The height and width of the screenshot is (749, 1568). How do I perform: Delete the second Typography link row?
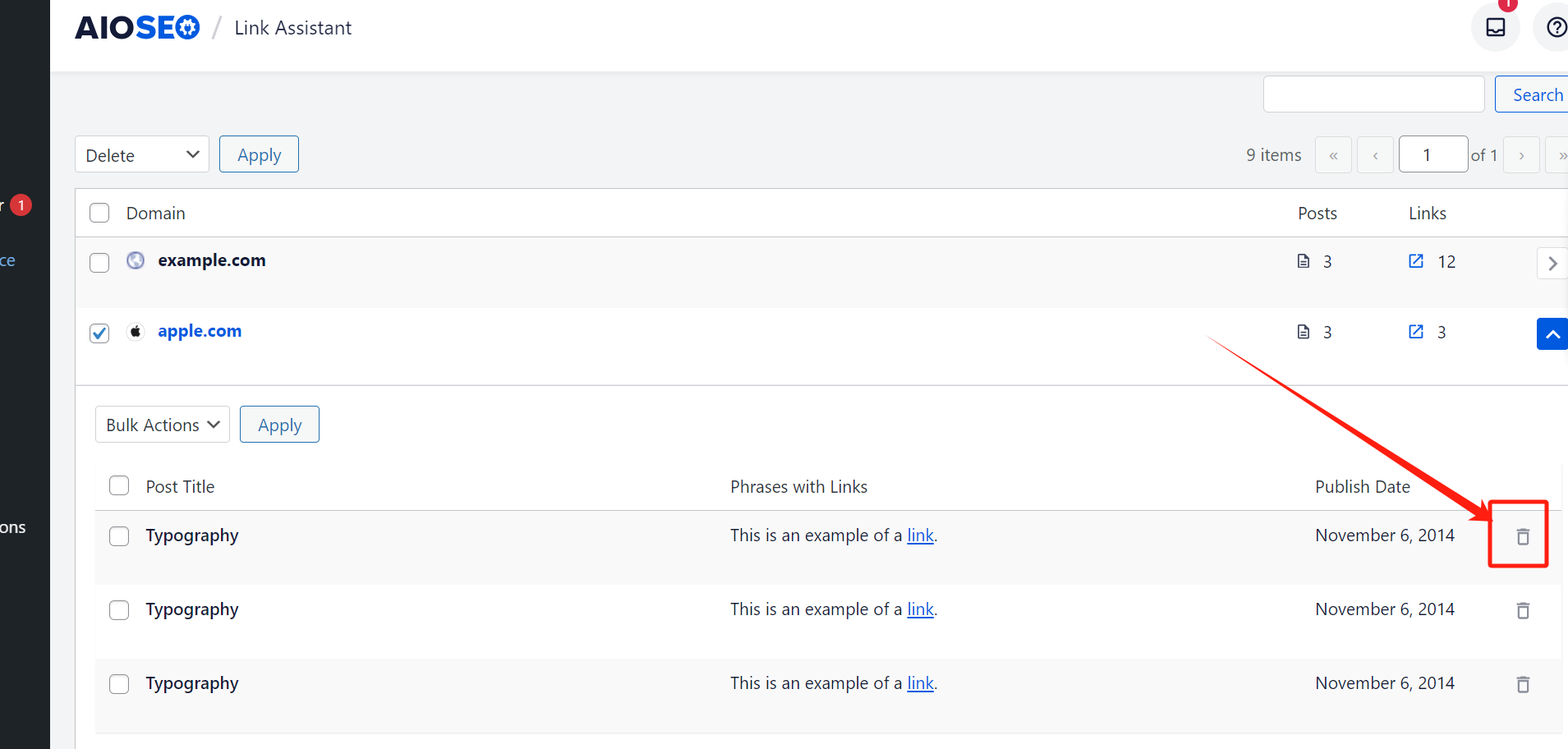1522,610
